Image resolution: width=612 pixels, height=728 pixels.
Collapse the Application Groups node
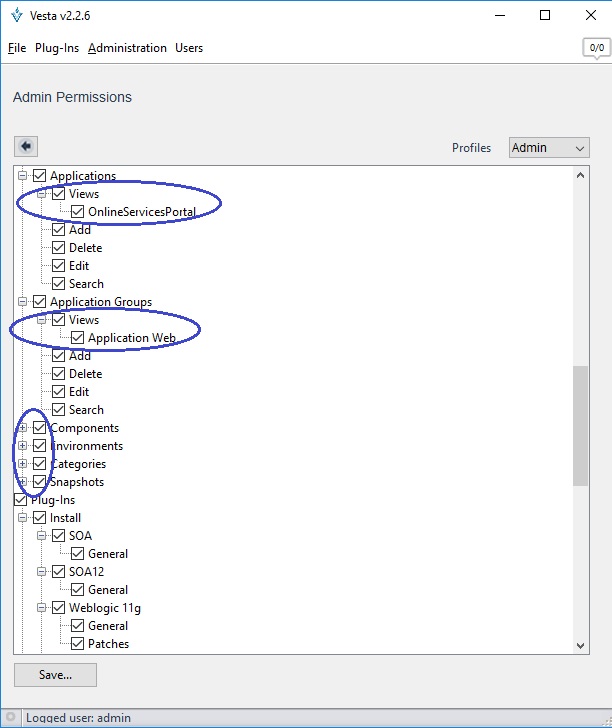pyautogui.click(x=22, y=302)
